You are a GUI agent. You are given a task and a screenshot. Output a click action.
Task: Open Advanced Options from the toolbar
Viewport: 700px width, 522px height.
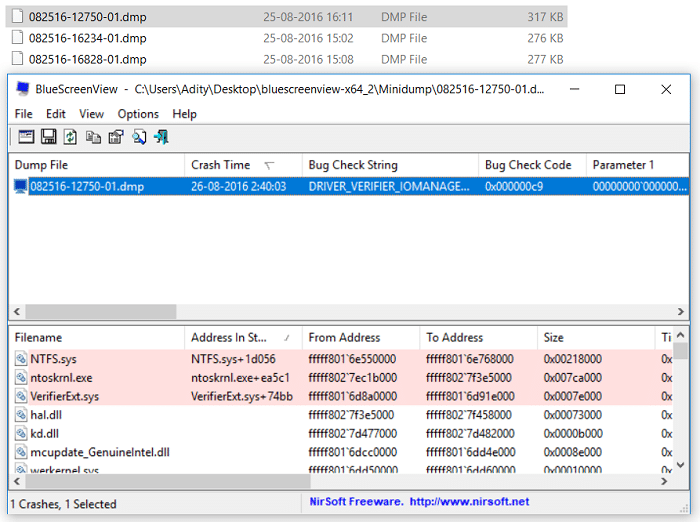(25, 137)
